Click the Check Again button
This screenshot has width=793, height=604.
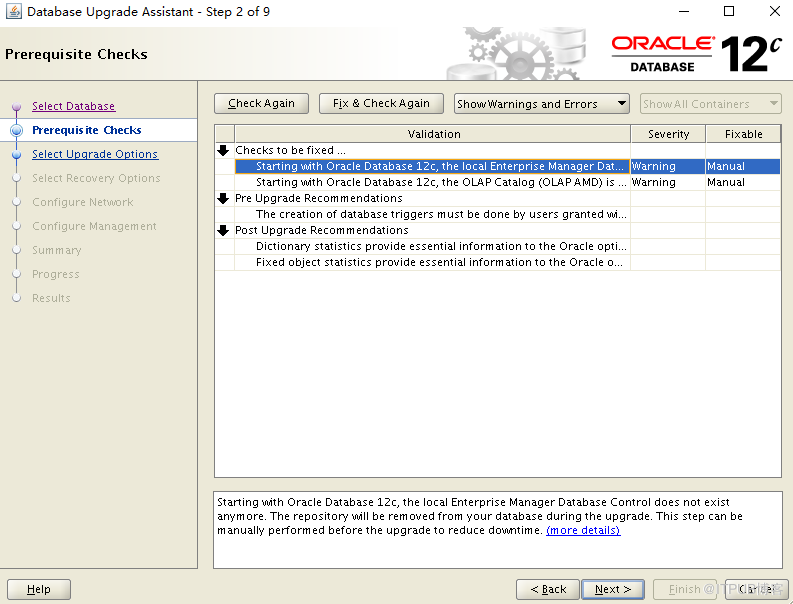pyautogui.click(x=261, y=103)
